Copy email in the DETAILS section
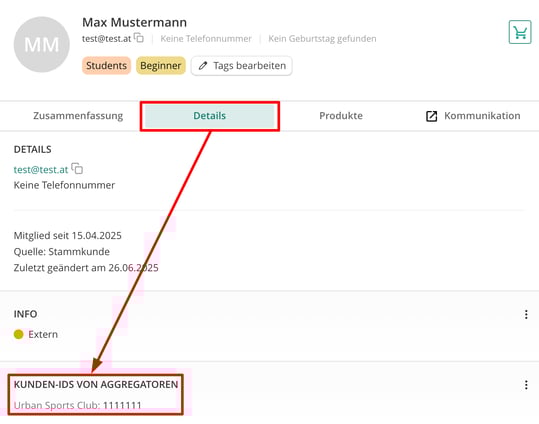The width and height of the screenshot is (539, 424). click(77, 168)
